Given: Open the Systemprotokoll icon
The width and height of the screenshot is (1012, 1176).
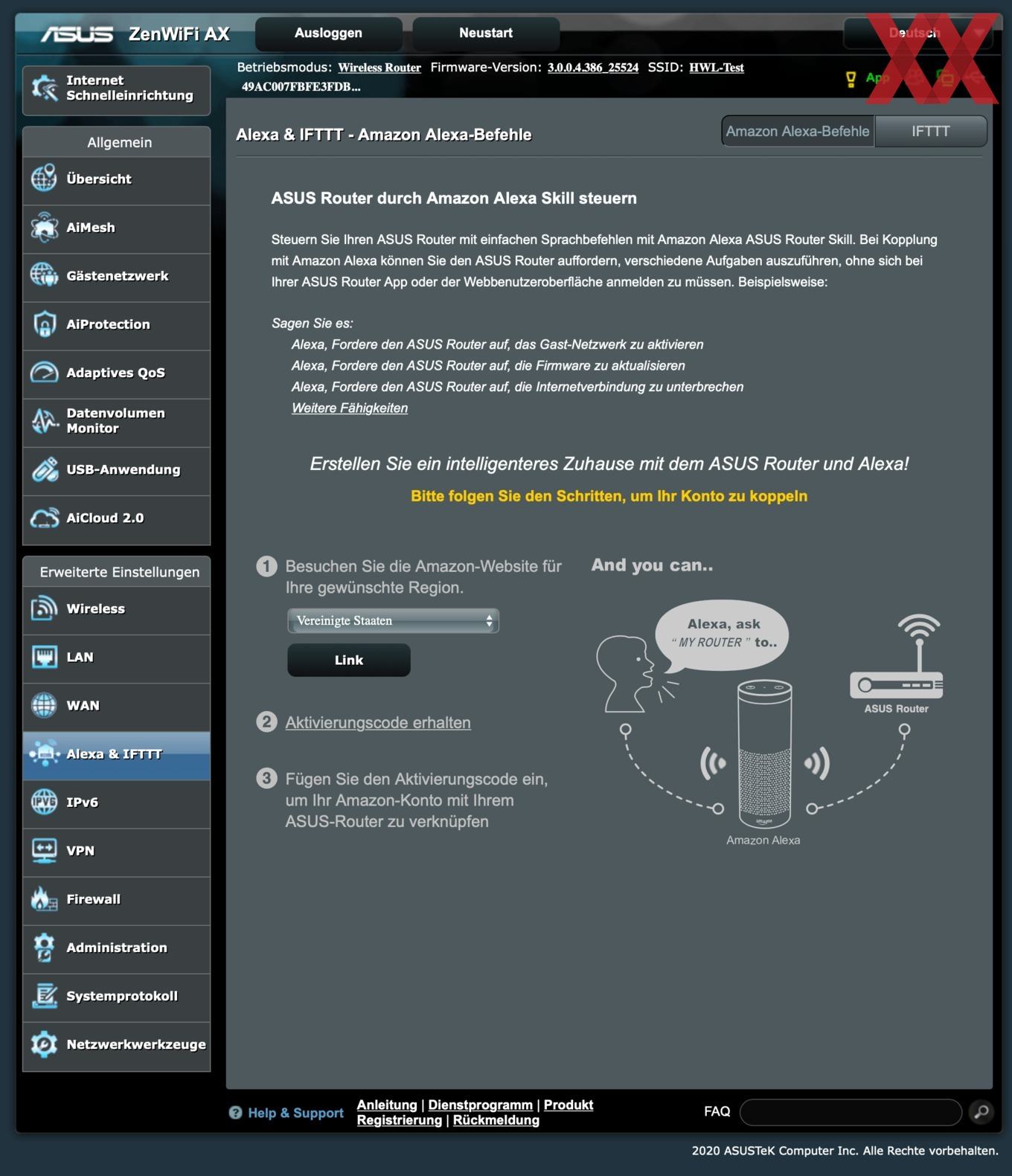Looking at the screenshot, I should (44, 995).
